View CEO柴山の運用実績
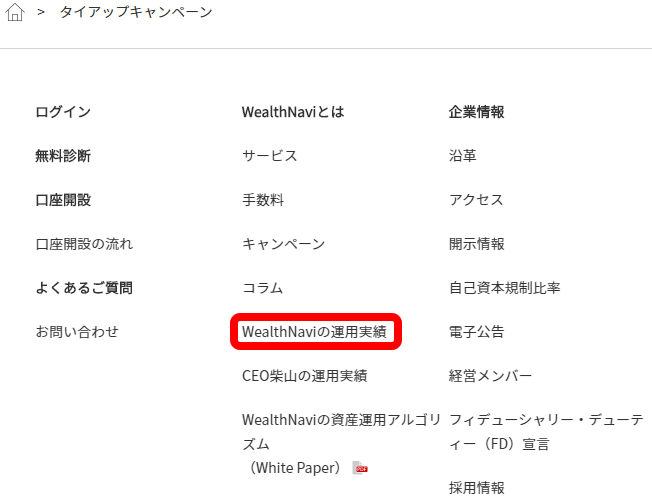 [x=305, y=376]
